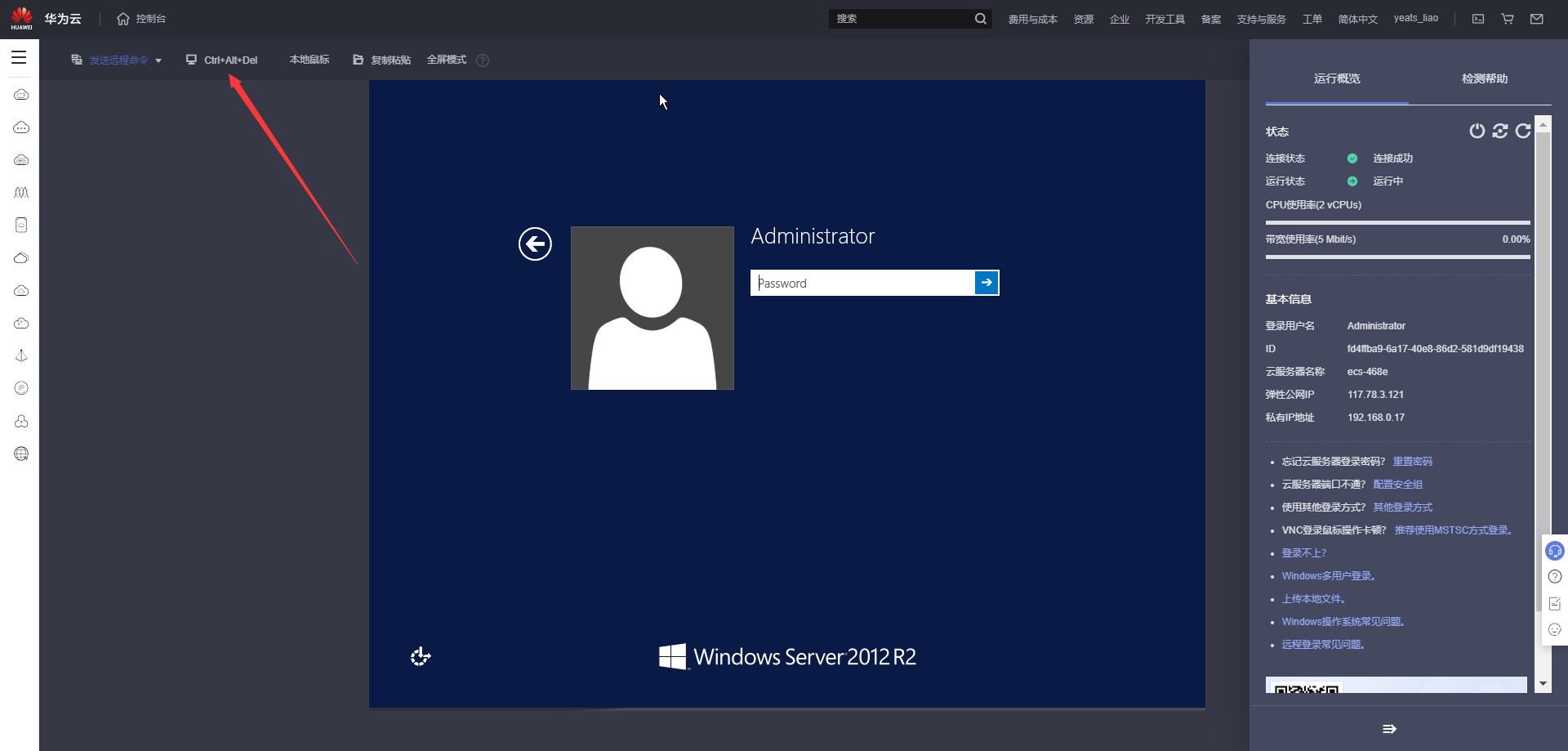The width and height of the screenshot is (1568, 751).
Task: Open the 简体中文 language selector
Action: click(1357, 19)
